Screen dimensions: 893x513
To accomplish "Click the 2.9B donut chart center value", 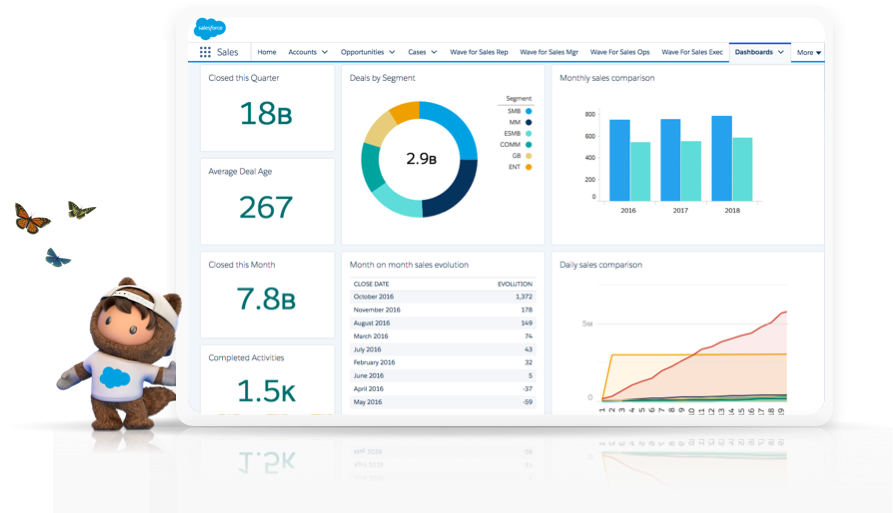I will (x=421, y=159).
